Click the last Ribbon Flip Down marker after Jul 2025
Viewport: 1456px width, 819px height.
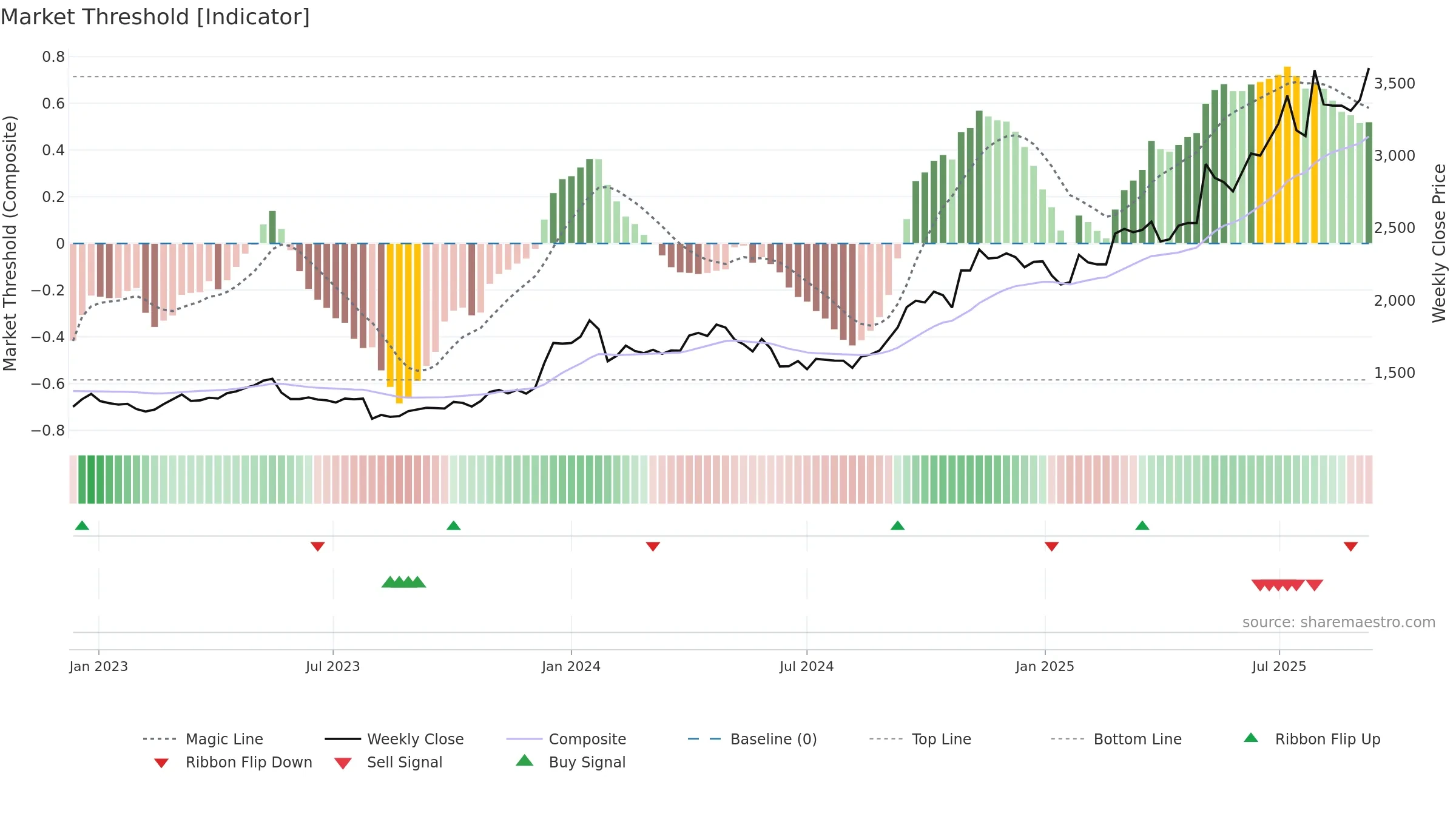point(1350,547)
